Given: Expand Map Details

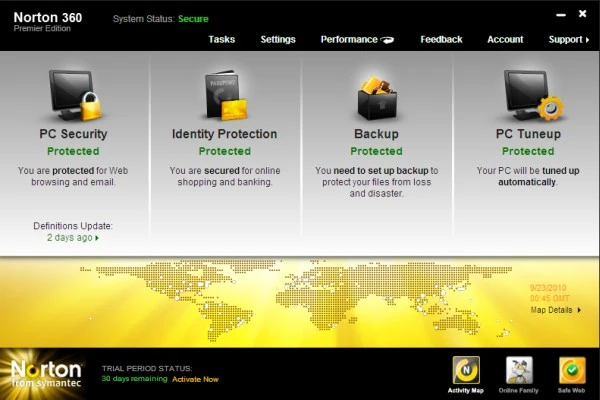Looking at the screenshot, I should tap(555, 310).
